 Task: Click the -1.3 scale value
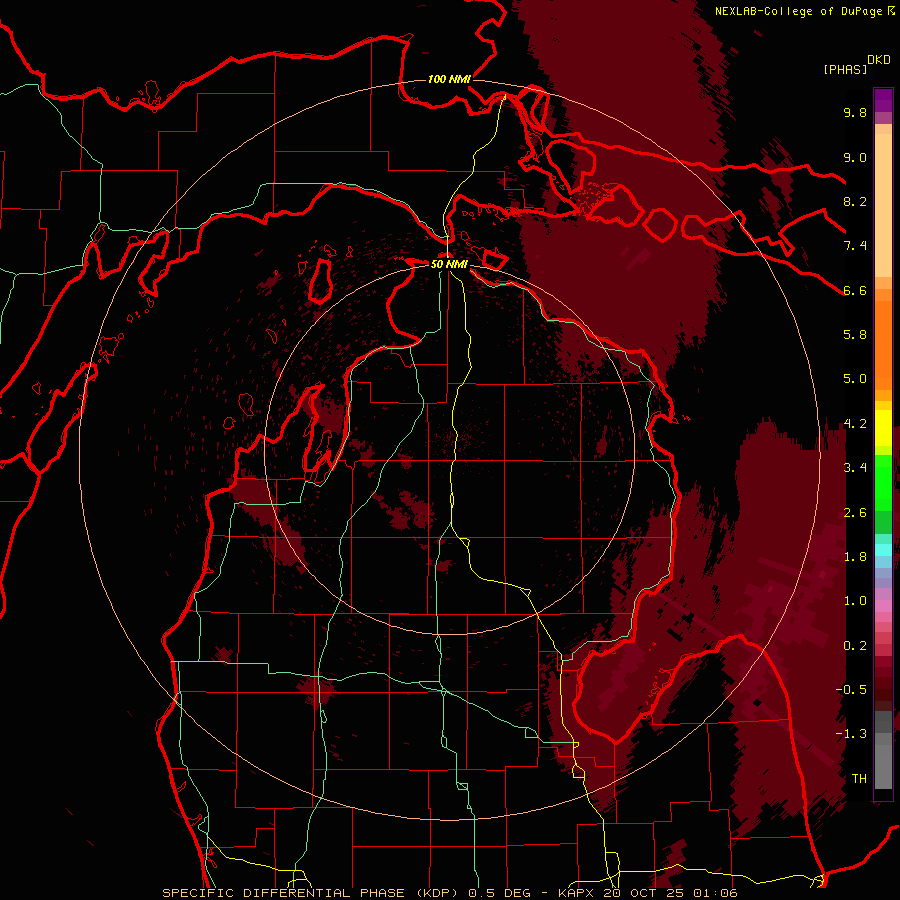click(851, 734)
